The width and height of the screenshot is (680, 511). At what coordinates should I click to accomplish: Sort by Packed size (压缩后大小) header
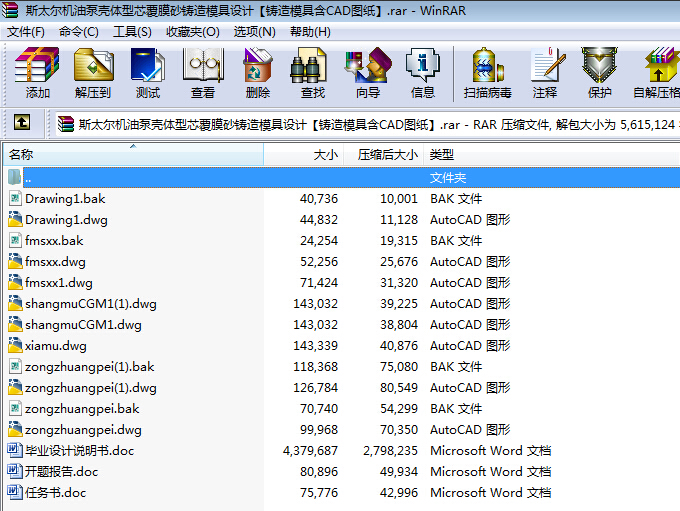(384, 154)
